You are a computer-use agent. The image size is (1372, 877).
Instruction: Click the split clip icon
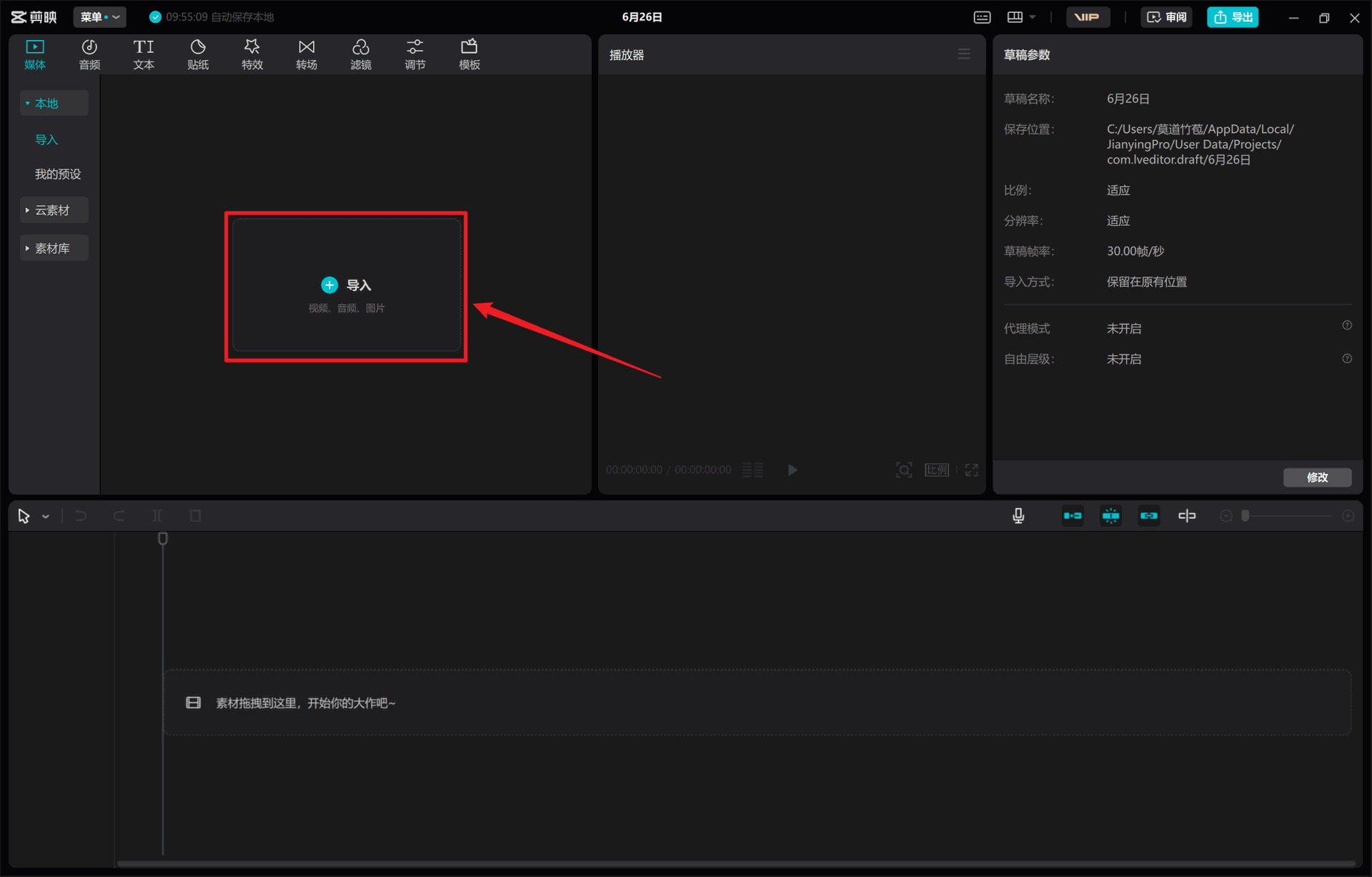coord(157,515)
